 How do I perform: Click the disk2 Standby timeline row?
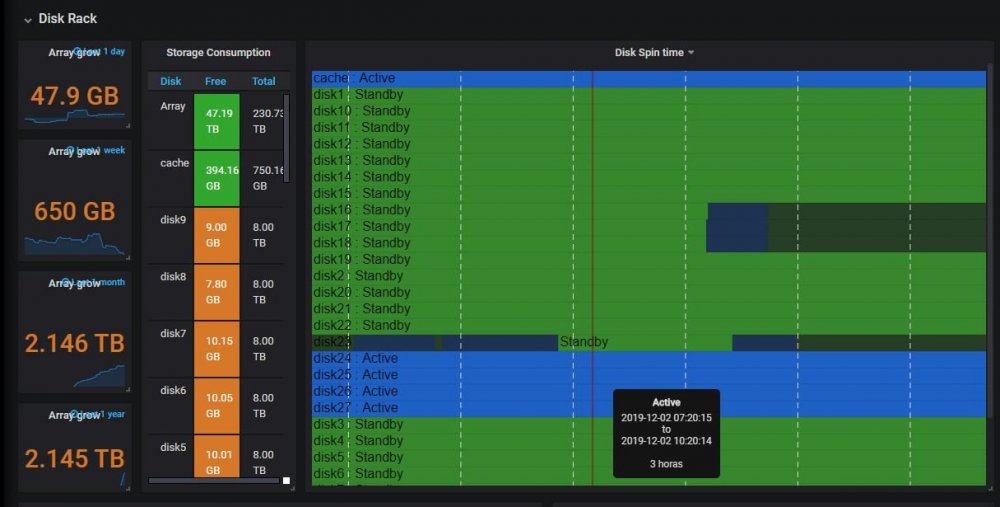click(649, 276)
